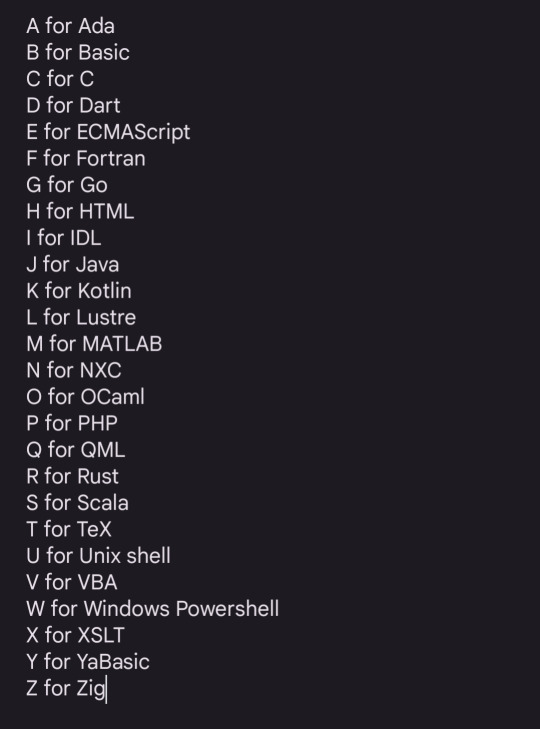Select the word 'Dart'
540x729 pixels.
[x=100, y=106]
